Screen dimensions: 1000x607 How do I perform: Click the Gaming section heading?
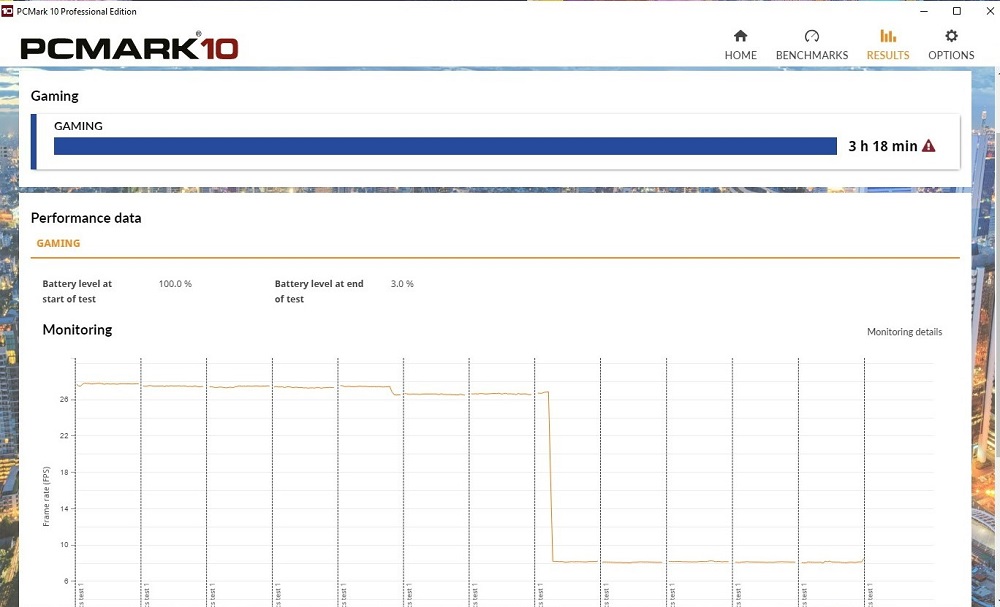click(55, 96)
